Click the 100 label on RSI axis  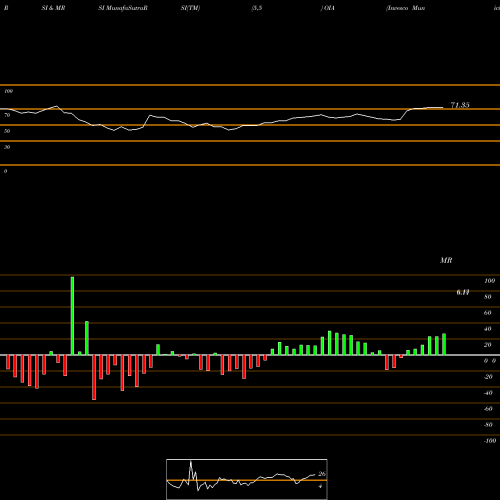click(8, 91)
